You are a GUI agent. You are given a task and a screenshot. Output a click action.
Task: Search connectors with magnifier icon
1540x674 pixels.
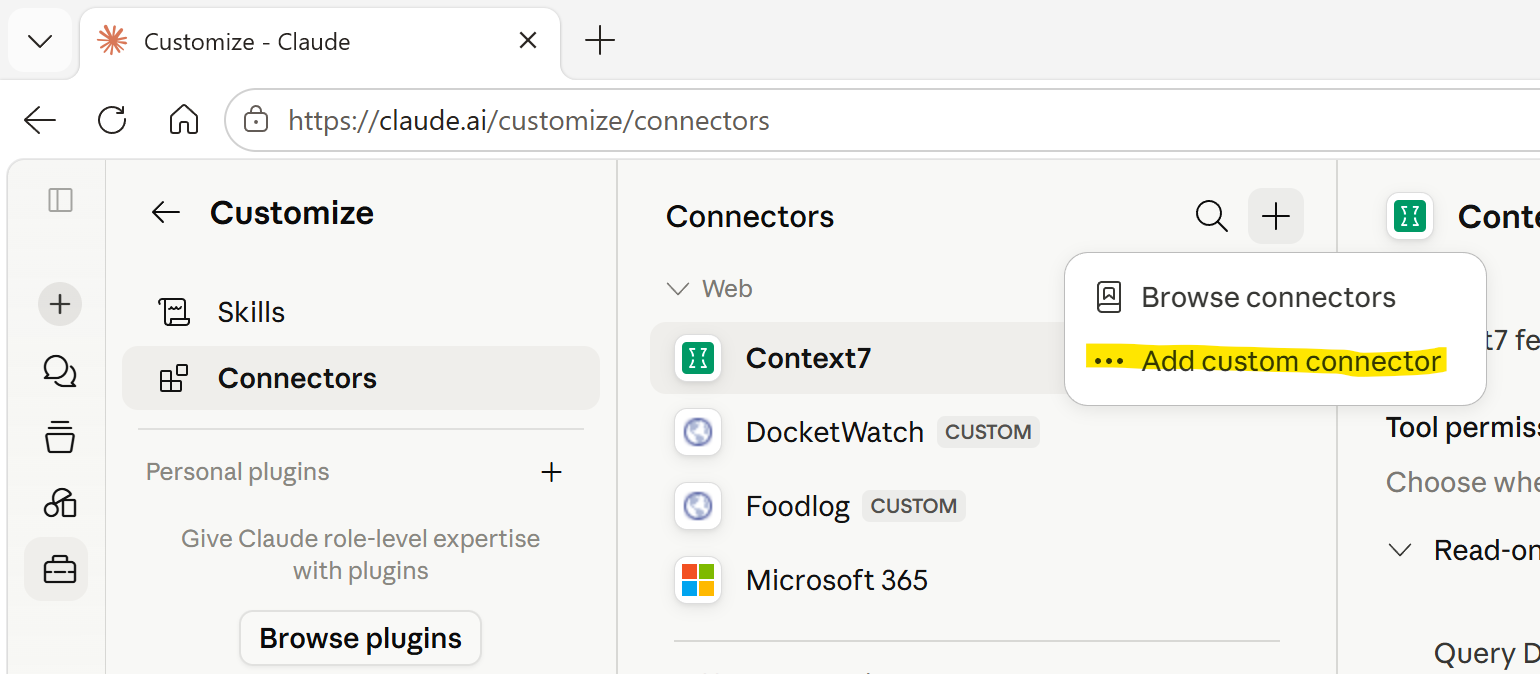(x=1212, y=216)
